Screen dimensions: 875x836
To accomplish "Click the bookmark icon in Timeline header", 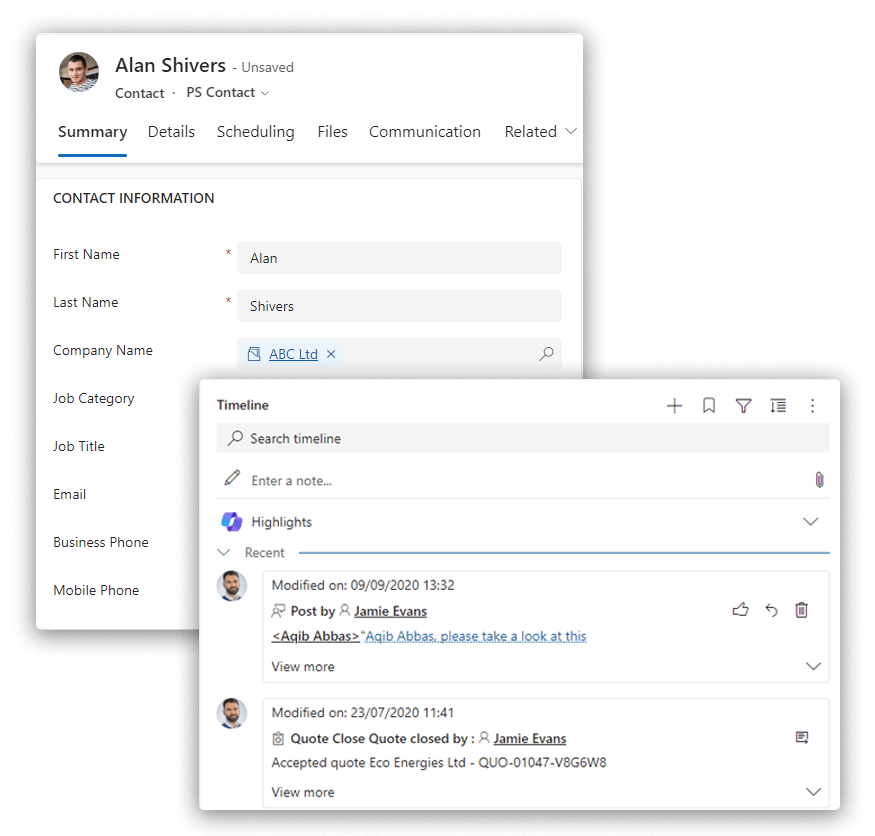I will [x=709, y=405].
